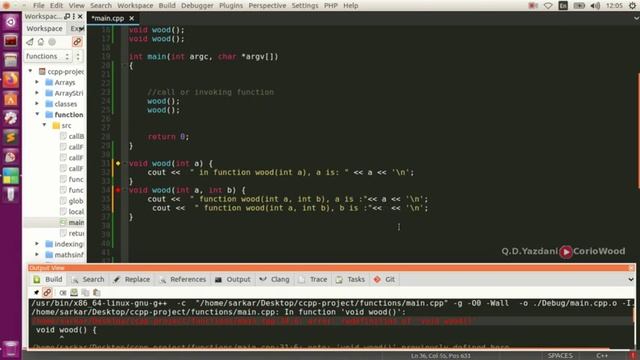Viewport: 640px width, 360px height.
Task: Switch to the References output tab
Action: pos(183,280)
